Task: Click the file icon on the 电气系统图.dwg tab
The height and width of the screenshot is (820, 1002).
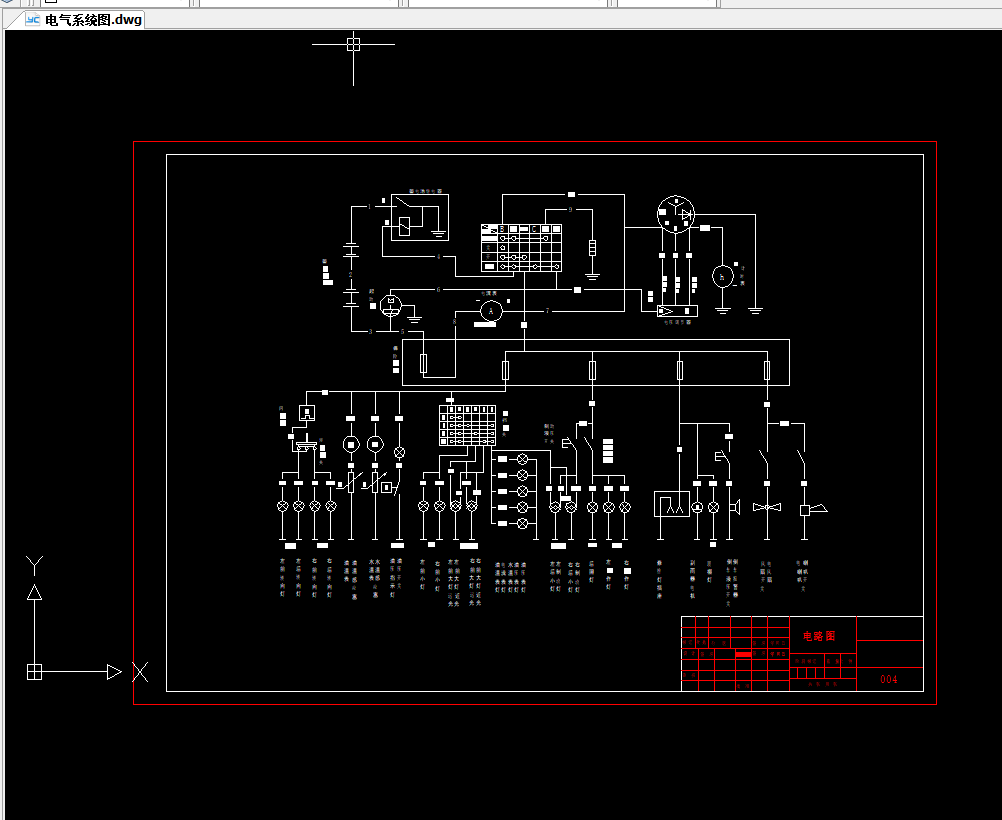Action: (33, 20)
